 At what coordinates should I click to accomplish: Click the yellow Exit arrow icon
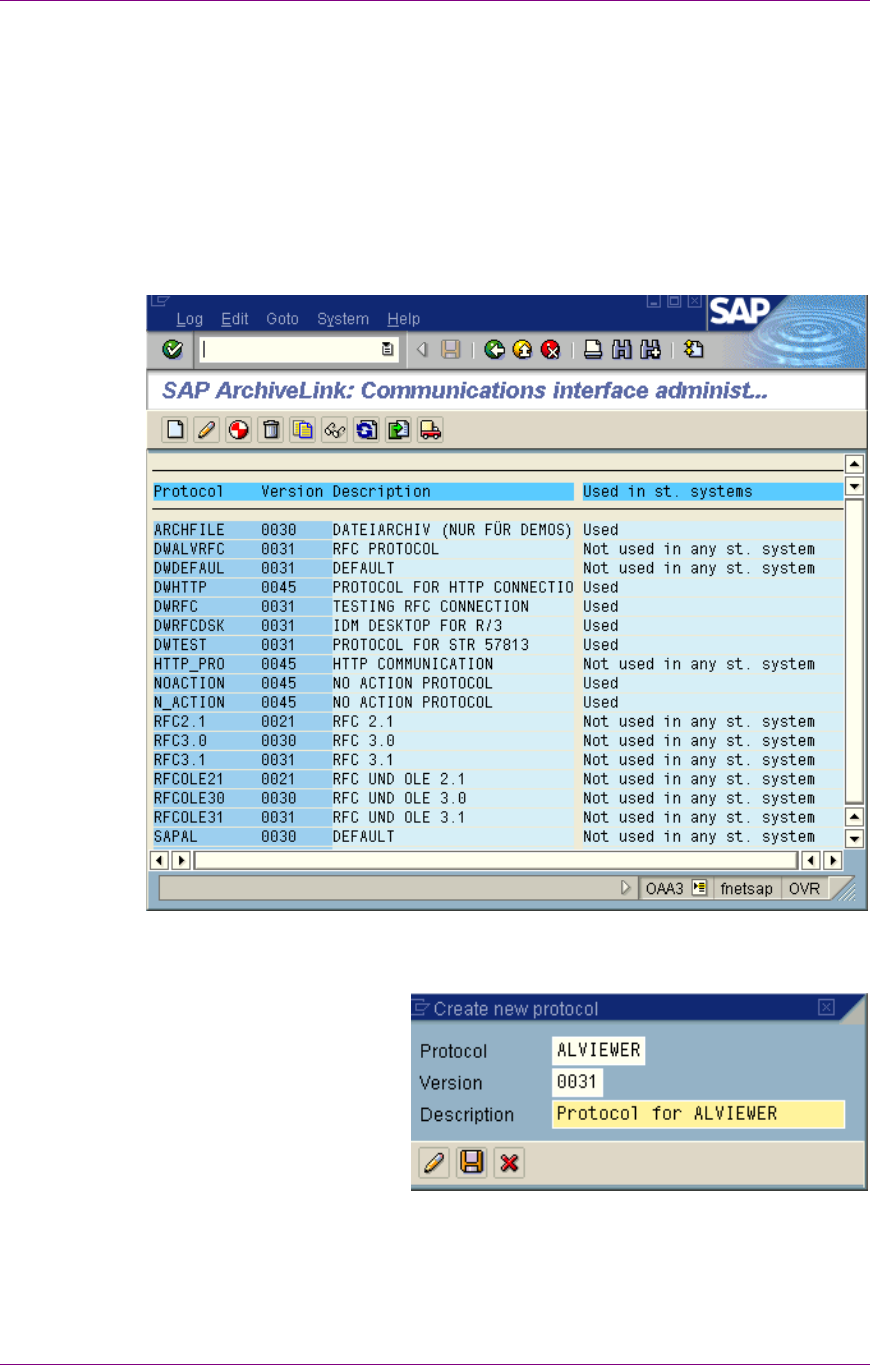point(521,350)
